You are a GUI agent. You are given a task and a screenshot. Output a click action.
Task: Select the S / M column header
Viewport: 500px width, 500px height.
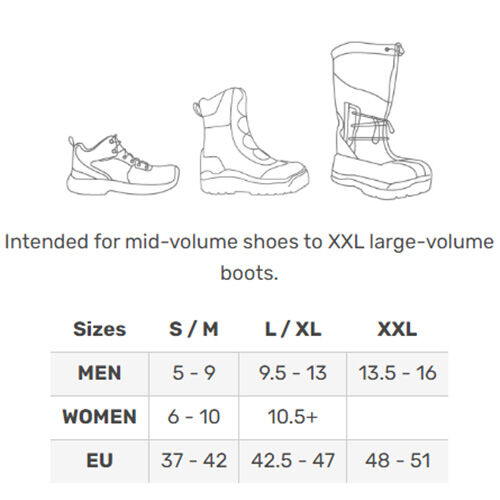(x=194, y=329)
